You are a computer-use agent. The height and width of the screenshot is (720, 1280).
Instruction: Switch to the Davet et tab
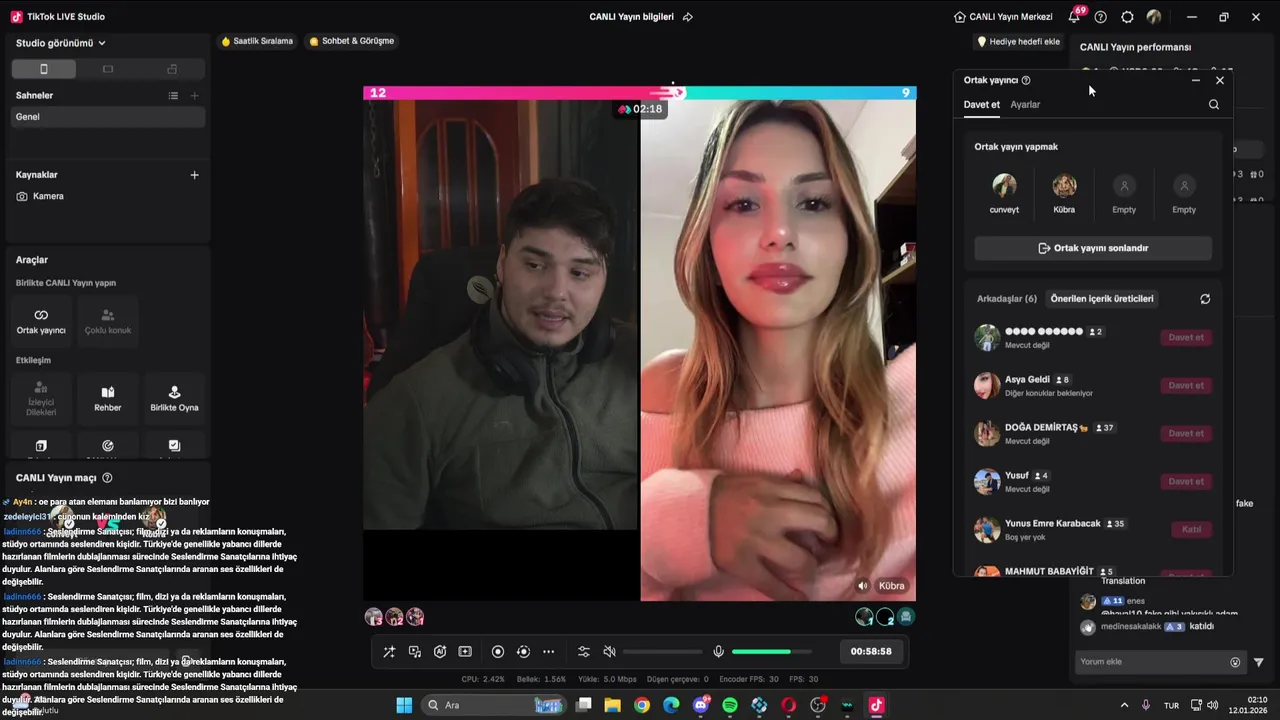pos(981,104)
